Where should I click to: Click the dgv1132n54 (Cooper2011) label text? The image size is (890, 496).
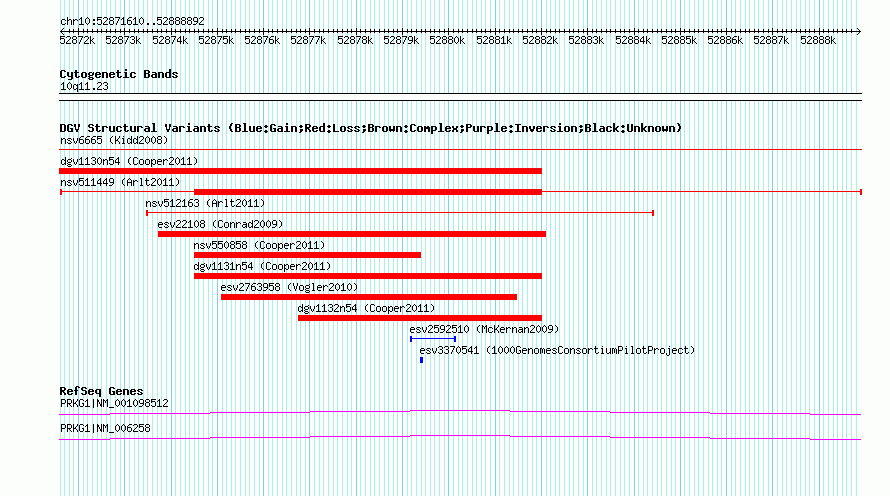click(366, 308)
